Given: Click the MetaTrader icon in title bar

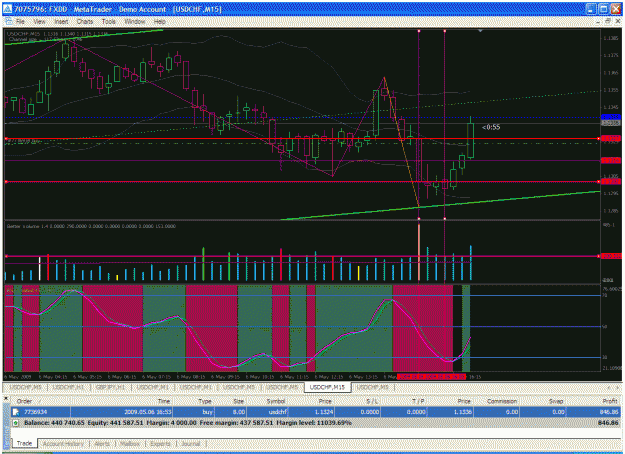Looking at the screenshot, I should pyautogui.click(x=8, y=9).
